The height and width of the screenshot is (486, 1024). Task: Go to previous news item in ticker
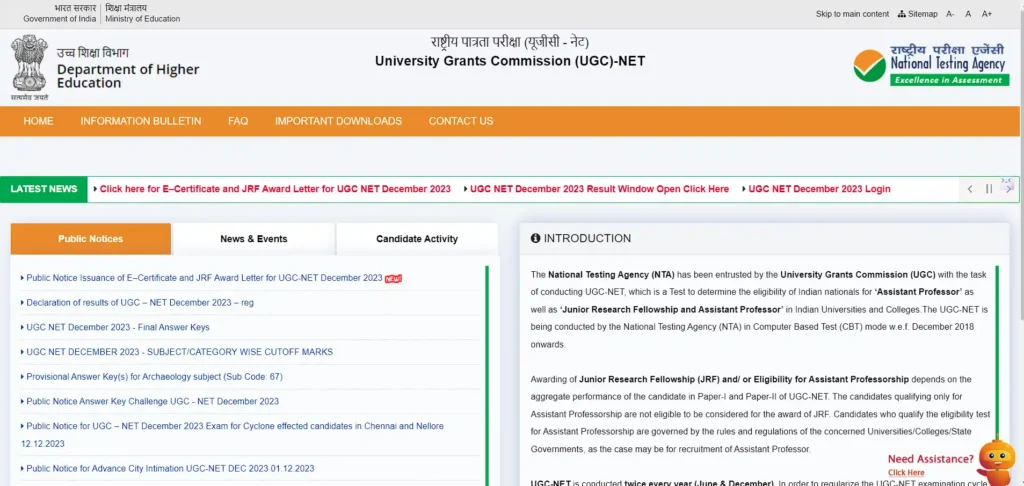[970, 189]
